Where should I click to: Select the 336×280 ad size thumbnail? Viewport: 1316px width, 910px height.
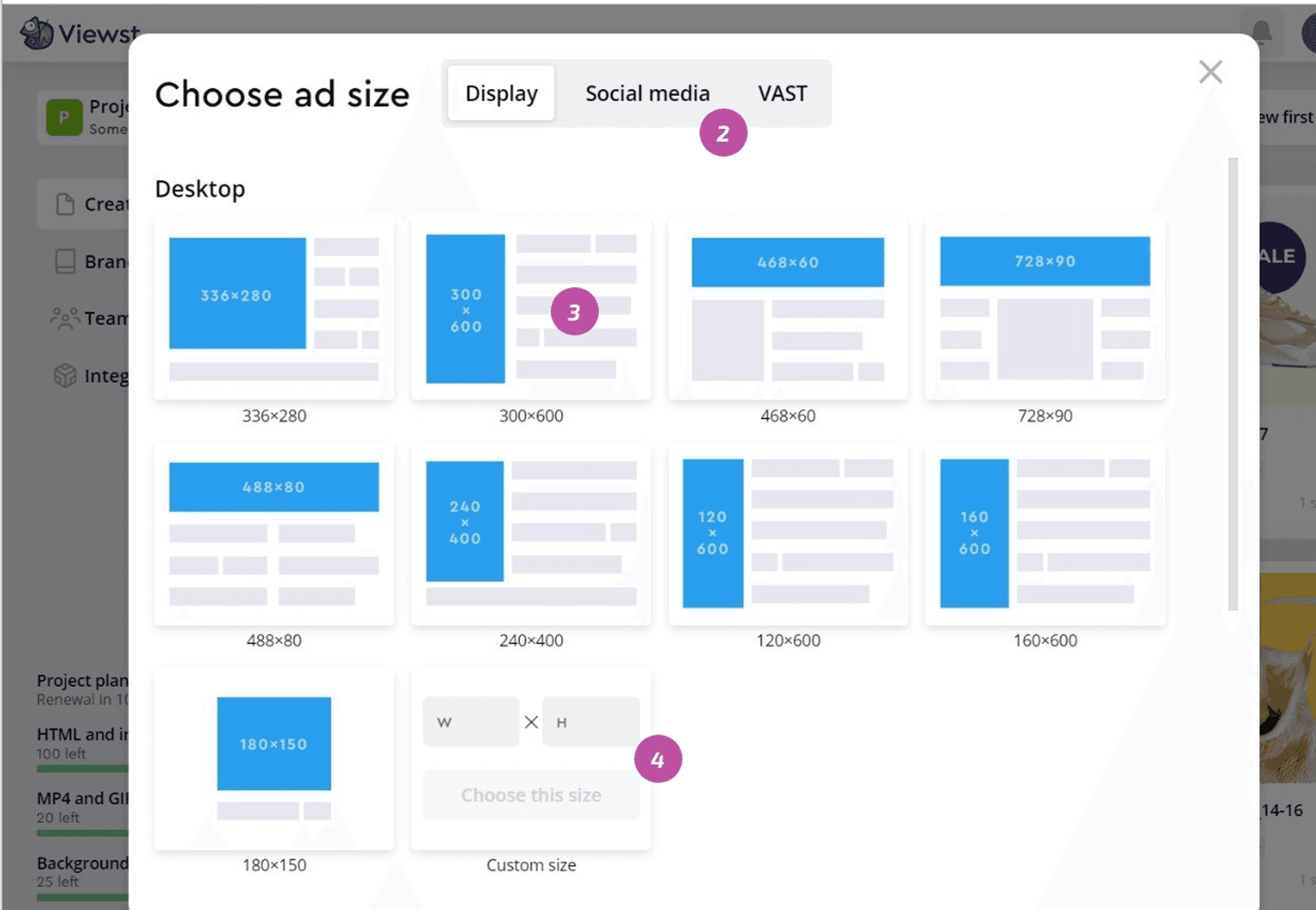pyautogui.click(x=273, y=308)
